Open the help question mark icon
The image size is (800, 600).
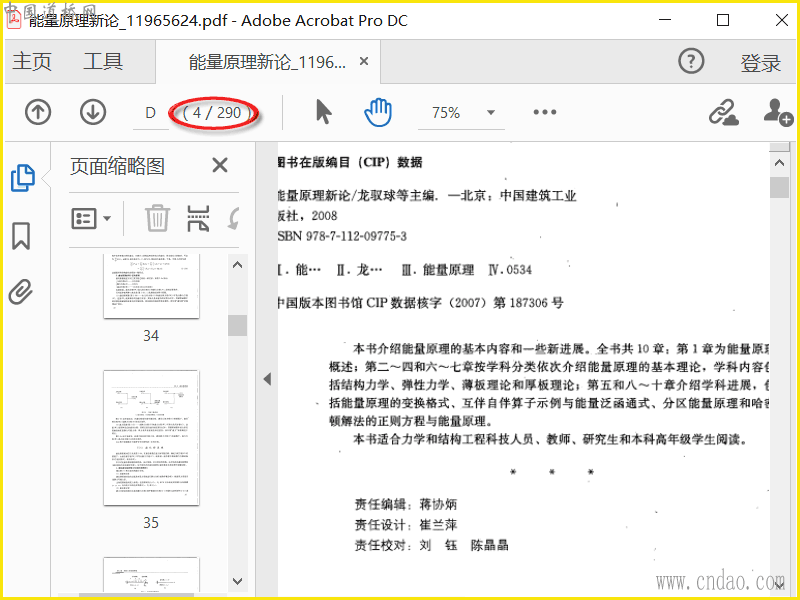tap(691, 61)
